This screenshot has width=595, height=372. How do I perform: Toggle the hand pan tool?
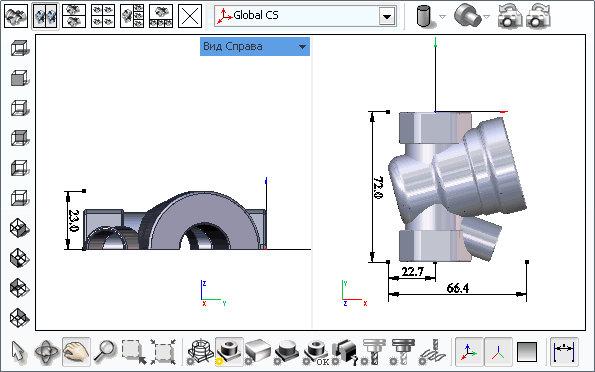point(76,352)
